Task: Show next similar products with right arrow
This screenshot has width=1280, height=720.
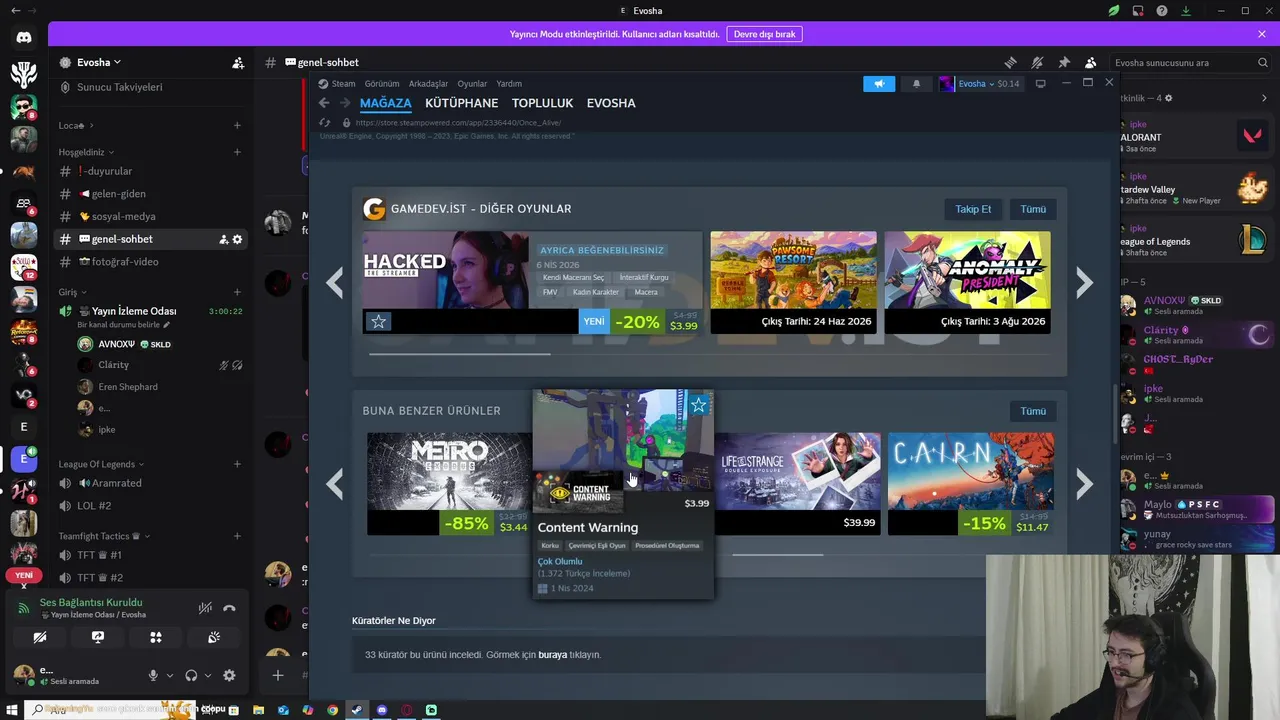Action: pos(1084,484)
